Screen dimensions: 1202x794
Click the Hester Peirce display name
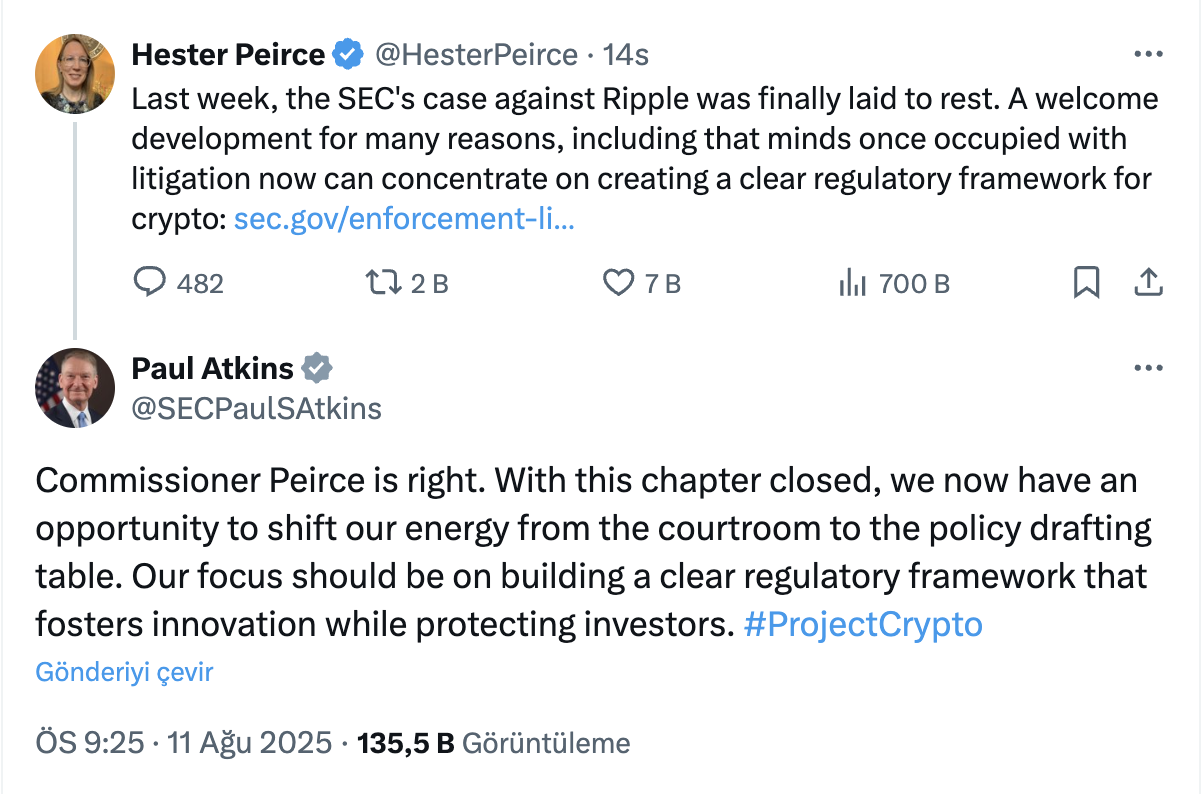(x=228, y=54)
